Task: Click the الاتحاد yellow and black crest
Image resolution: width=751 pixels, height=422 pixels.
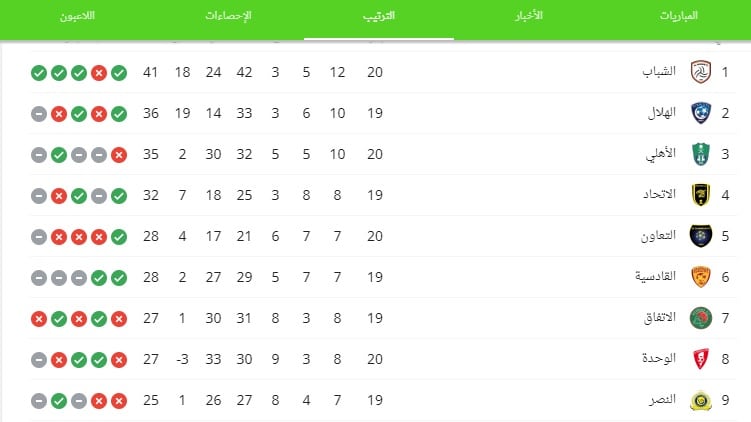Action: coord(700,195)
